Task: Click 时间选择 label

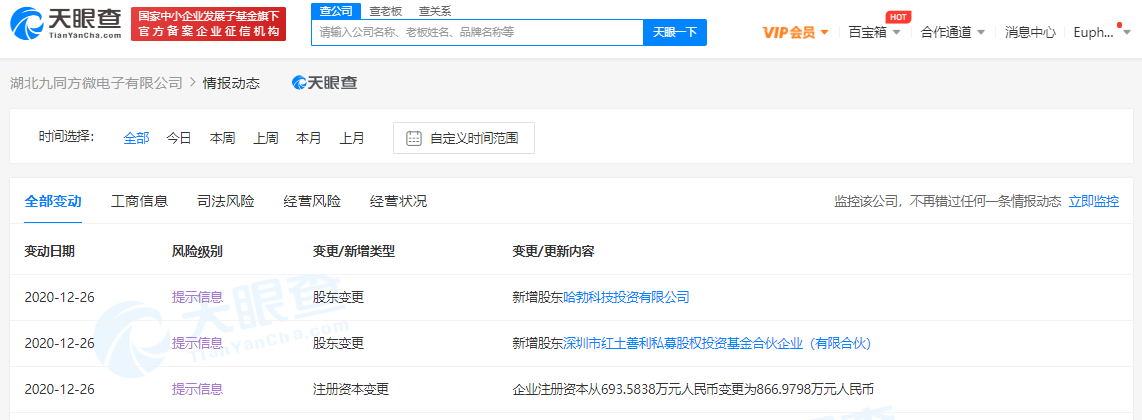Action: click(66, 137)
